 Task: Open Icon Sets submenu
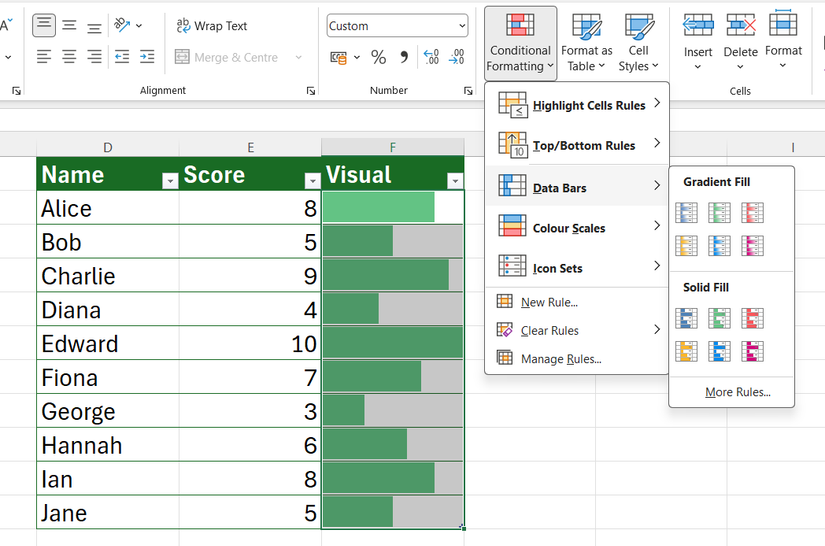577,267
